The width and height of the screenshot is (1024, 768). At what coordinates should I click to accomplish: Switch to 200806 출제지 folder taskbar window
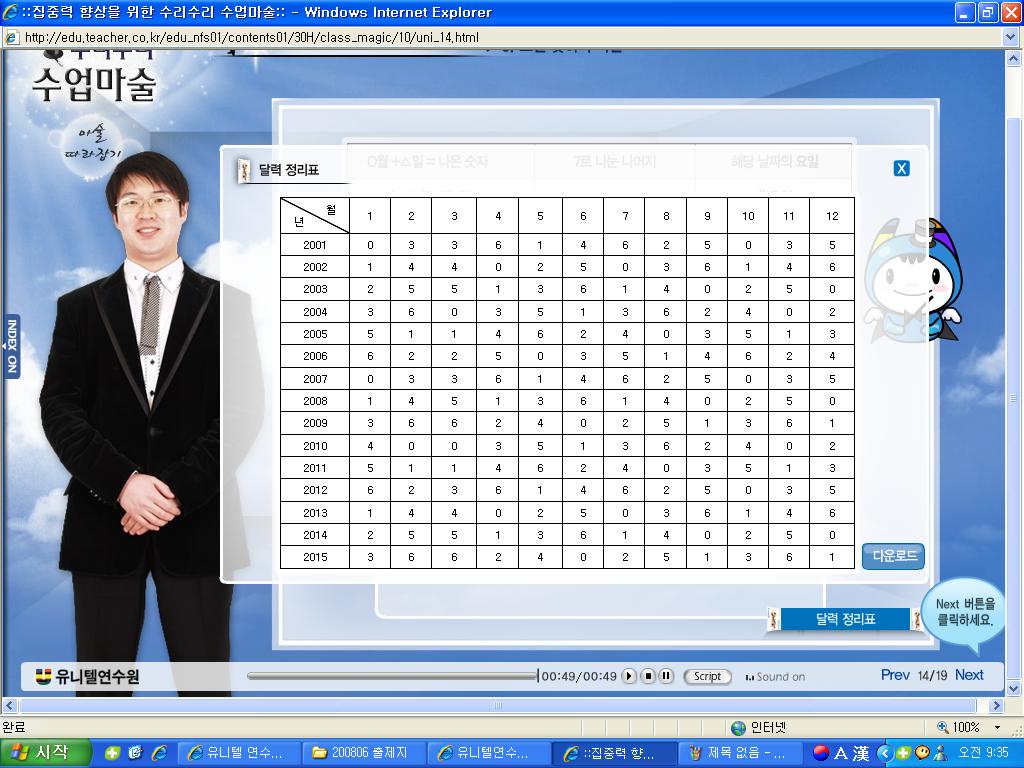point(364,753)
